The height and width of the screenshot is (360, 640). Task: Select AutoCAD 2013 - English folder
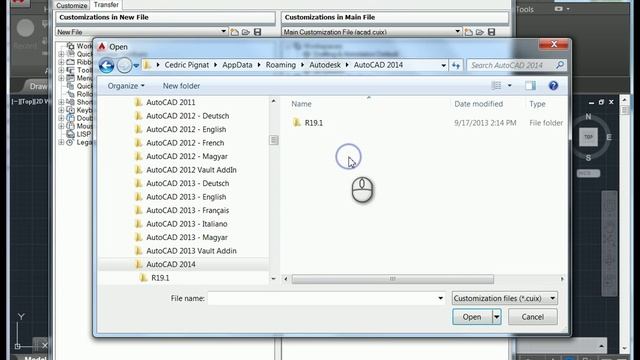(x=186, y=197)
